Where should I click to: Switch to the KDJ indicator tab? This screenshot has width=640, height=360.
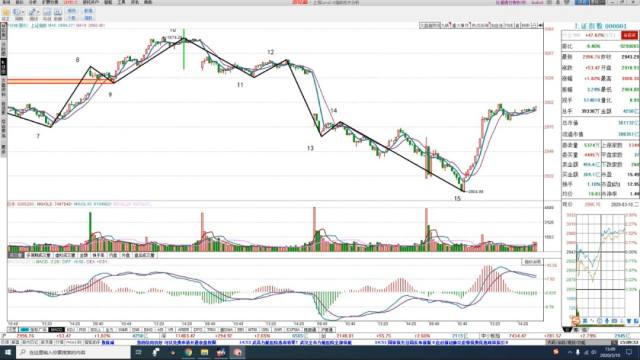70,329
